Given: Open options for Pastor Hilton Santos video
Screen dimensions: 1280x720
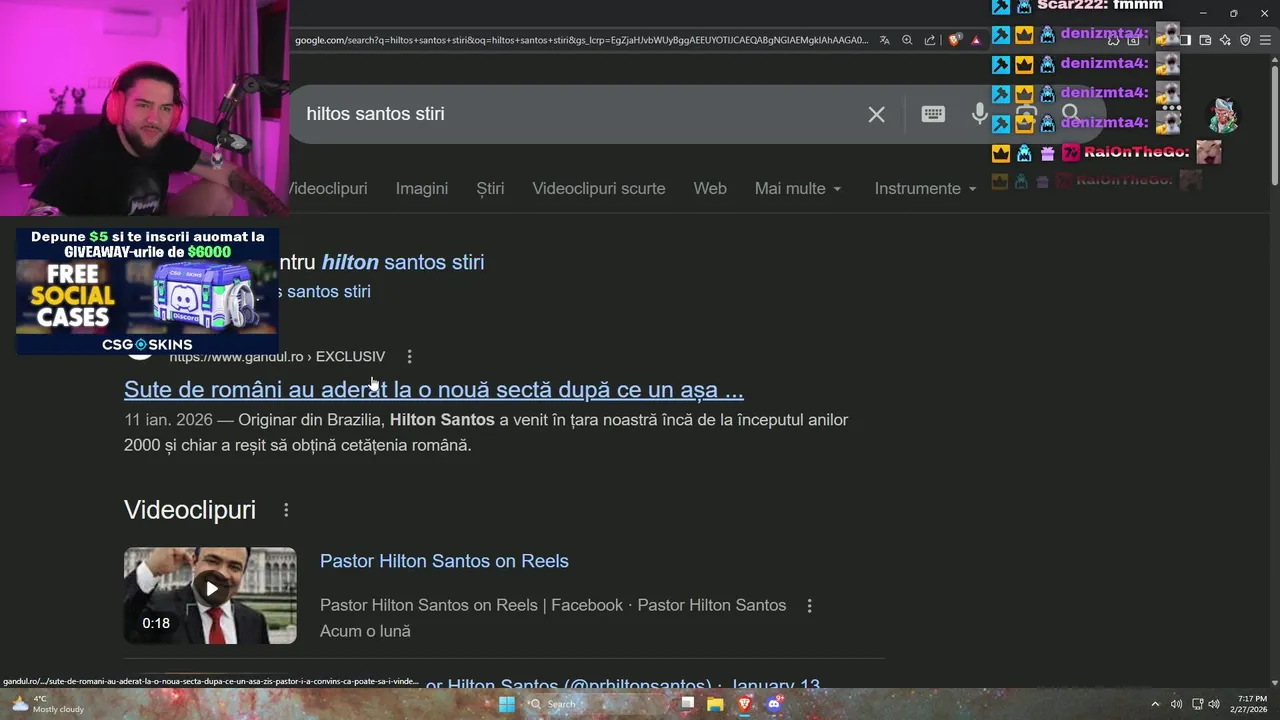Looking at the screenshot, I should point(809,605).
